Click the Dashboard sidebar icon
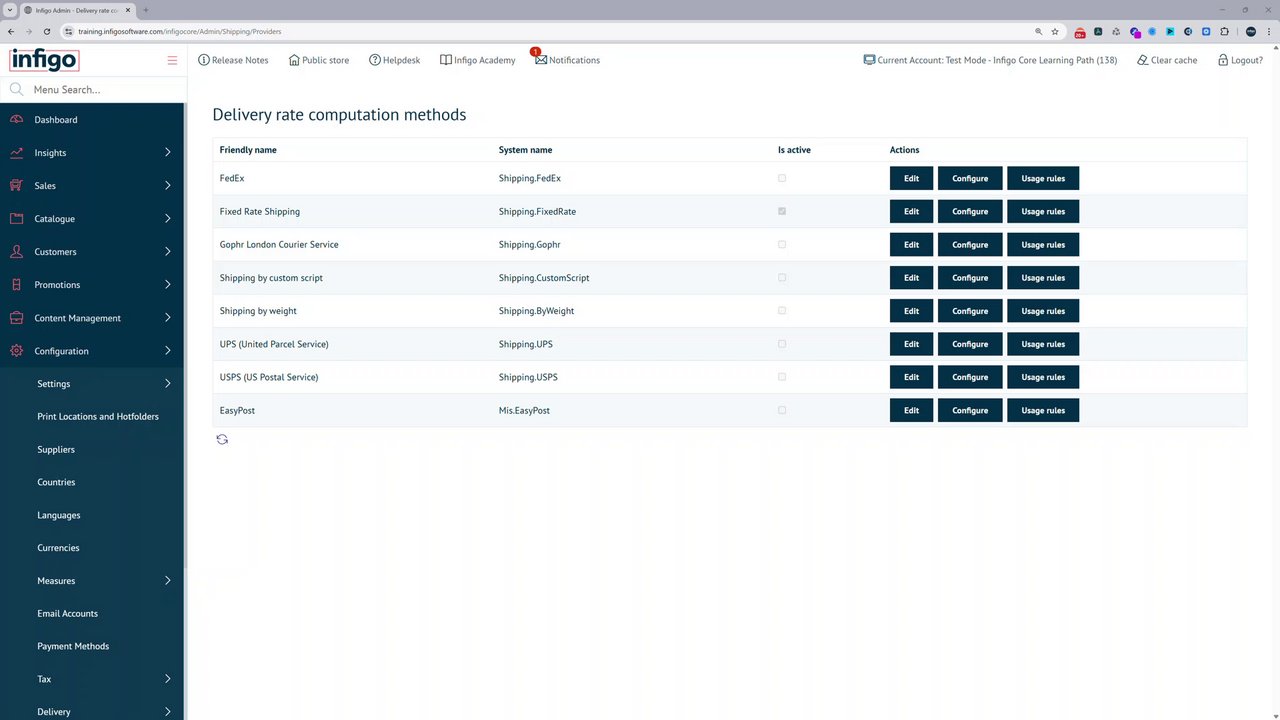The image size is (1280, 720). pos(16,120)
